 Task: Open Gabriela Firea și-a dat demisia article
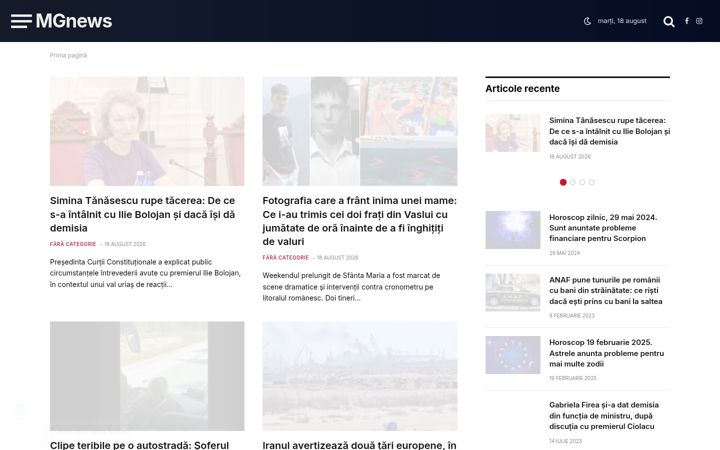coord(604,416)
